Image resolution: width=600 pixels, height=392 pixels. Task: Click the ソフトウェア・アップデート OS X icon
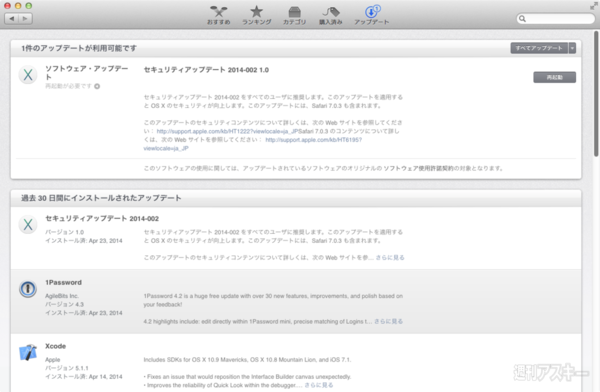28,74
